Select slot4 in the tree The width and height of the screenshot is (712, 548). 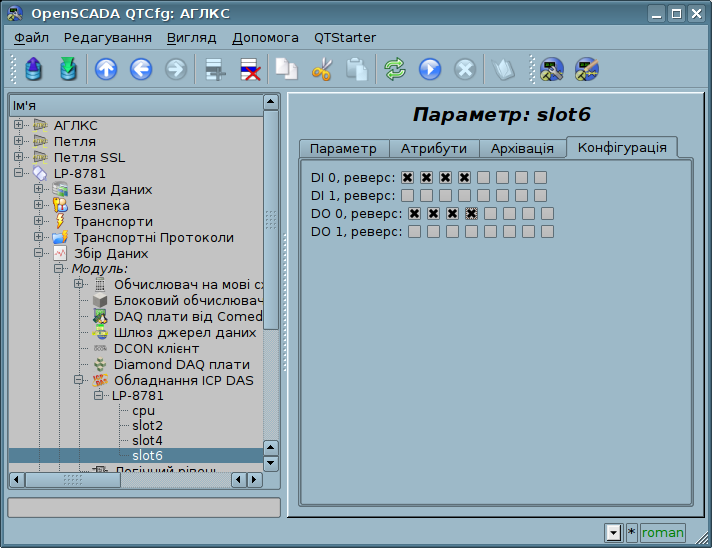(147, 440)
